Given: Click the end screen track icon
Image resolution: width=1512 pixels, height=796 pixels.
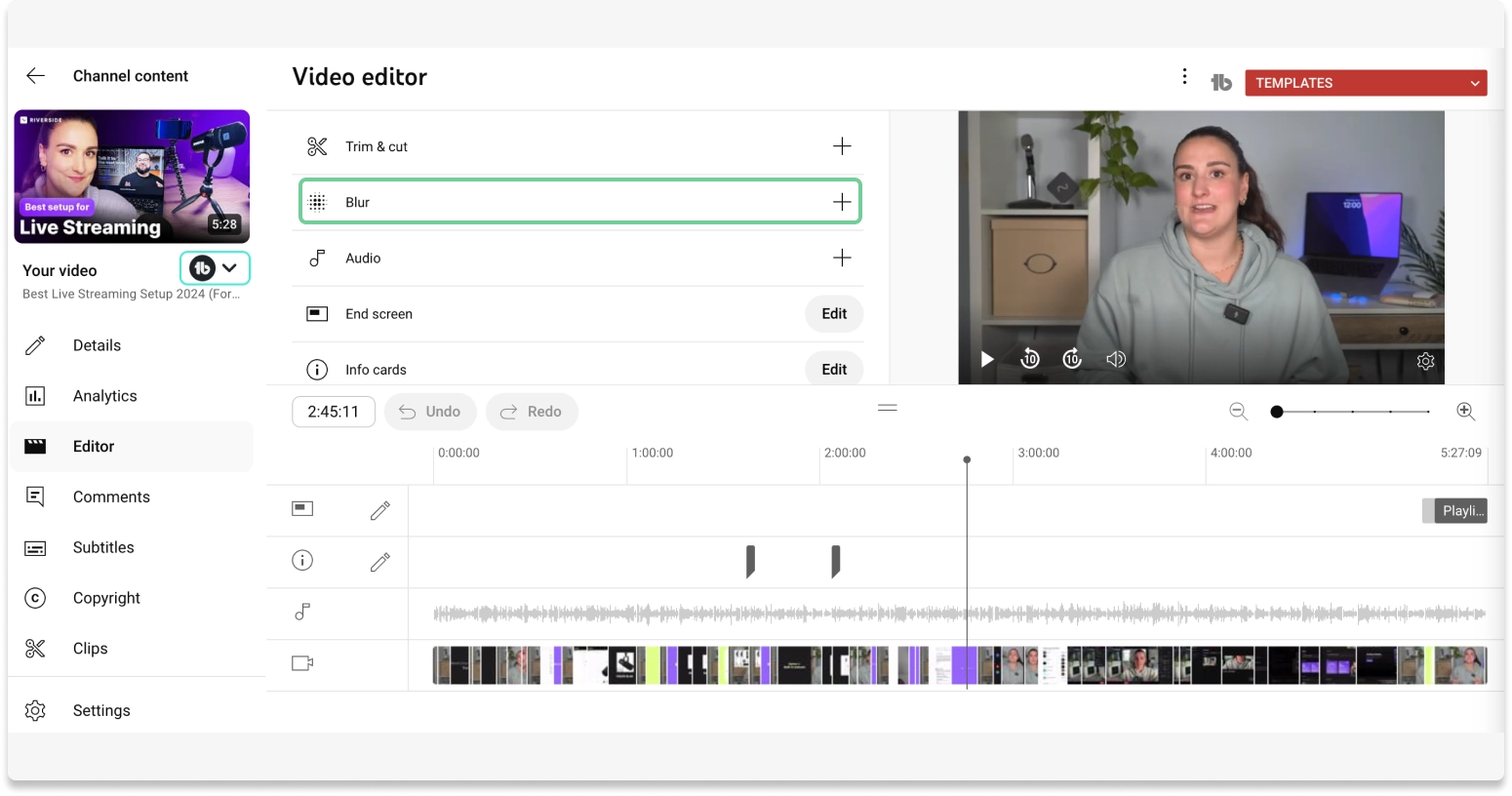Looking at the screenshot, I should click(x=302, y=508).
